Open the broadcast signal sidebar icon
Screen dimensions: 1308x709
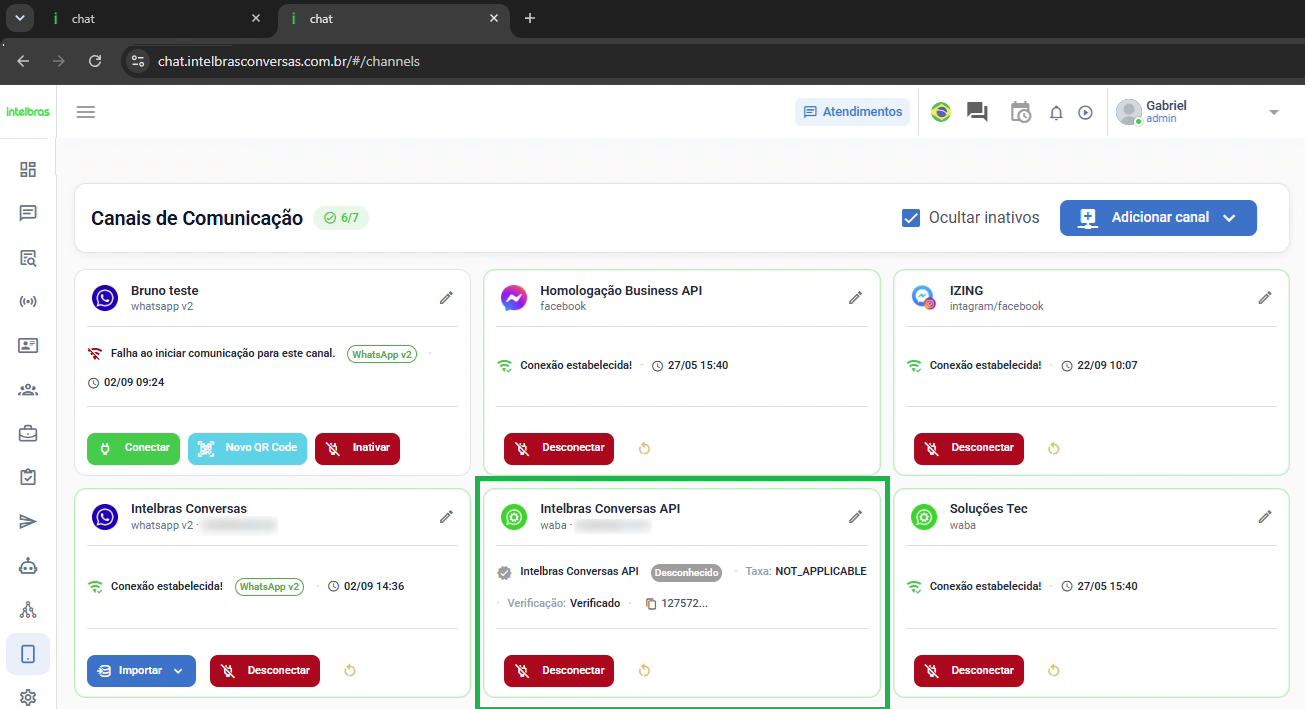[28, 302]
